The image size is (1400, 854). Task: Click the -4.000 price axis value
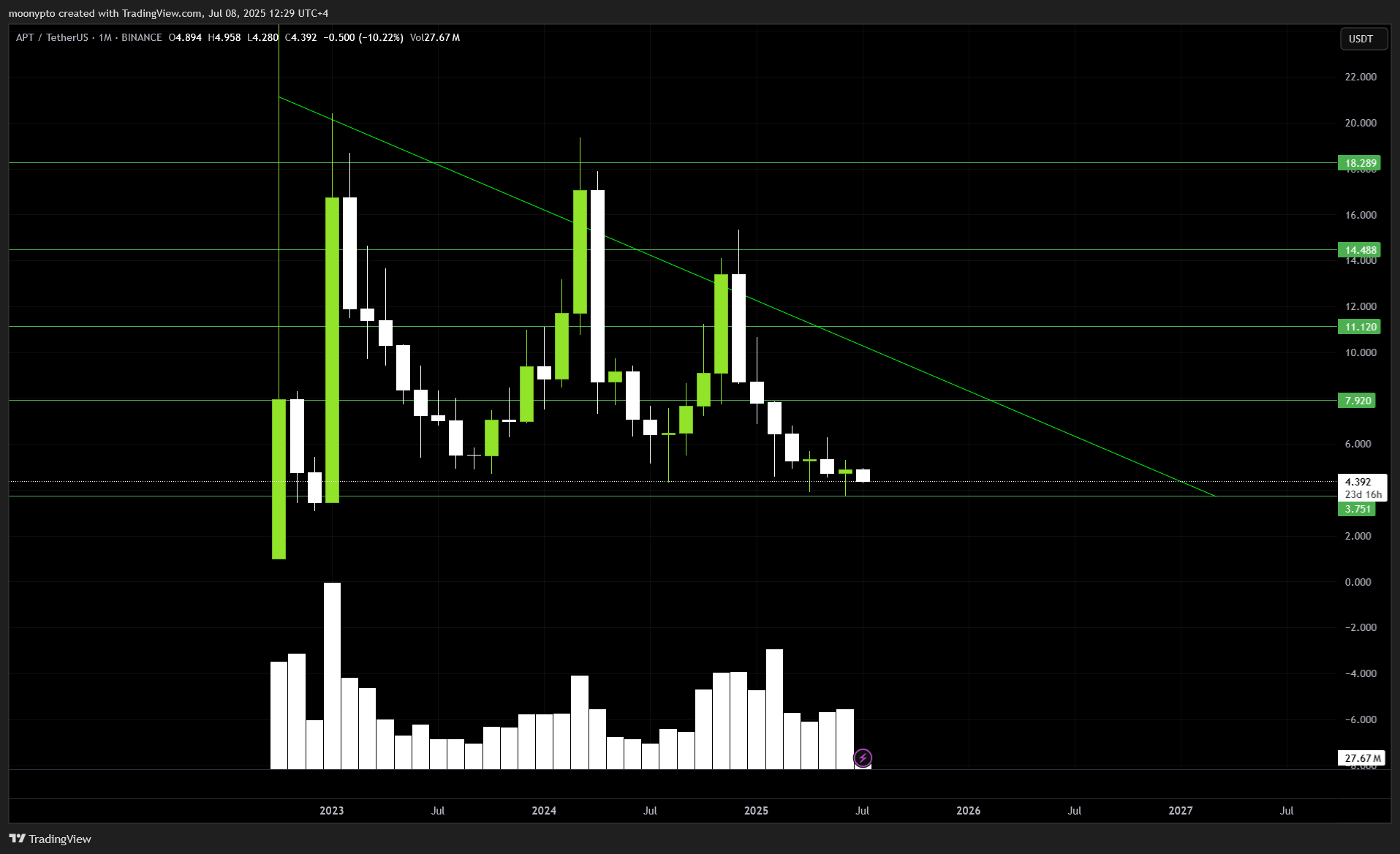(1361, 673)
